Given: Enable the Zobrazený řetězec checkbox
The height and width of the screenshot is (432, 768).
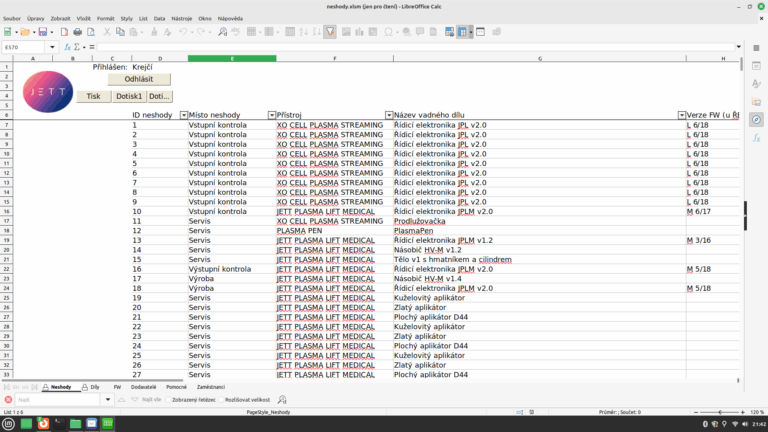Looking at the screenshot, I should 168,400.
